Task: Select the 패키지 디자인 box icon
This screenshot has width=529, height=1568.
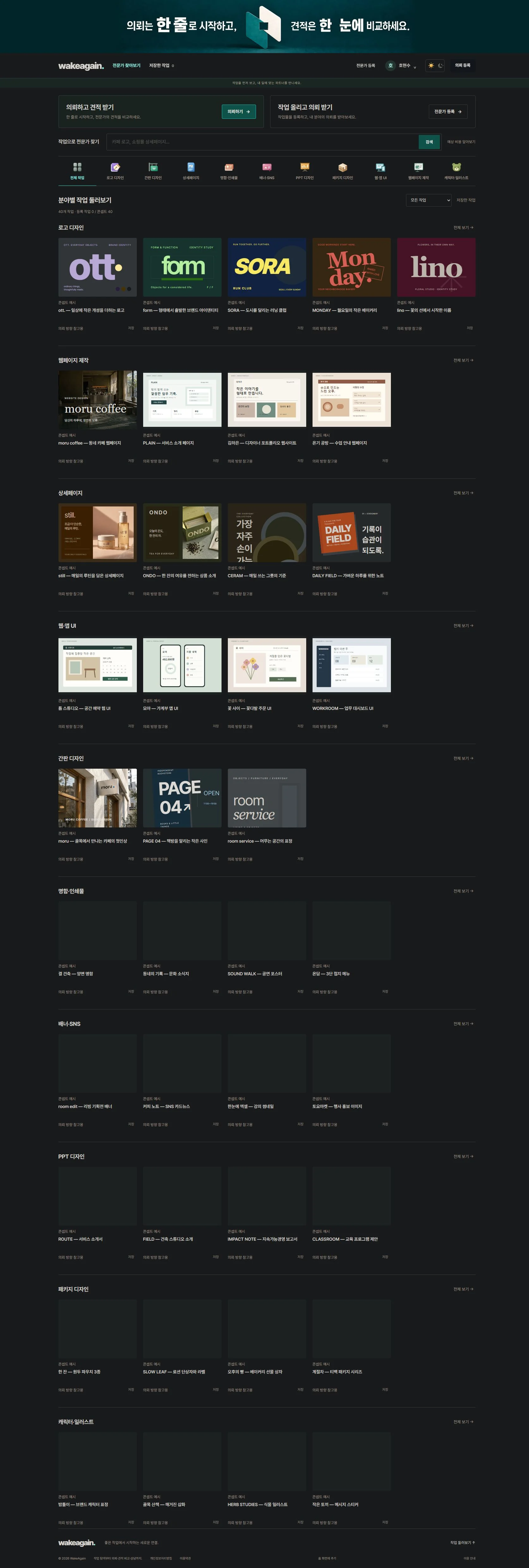Action: pyautogui.click(x=343, y=167)
